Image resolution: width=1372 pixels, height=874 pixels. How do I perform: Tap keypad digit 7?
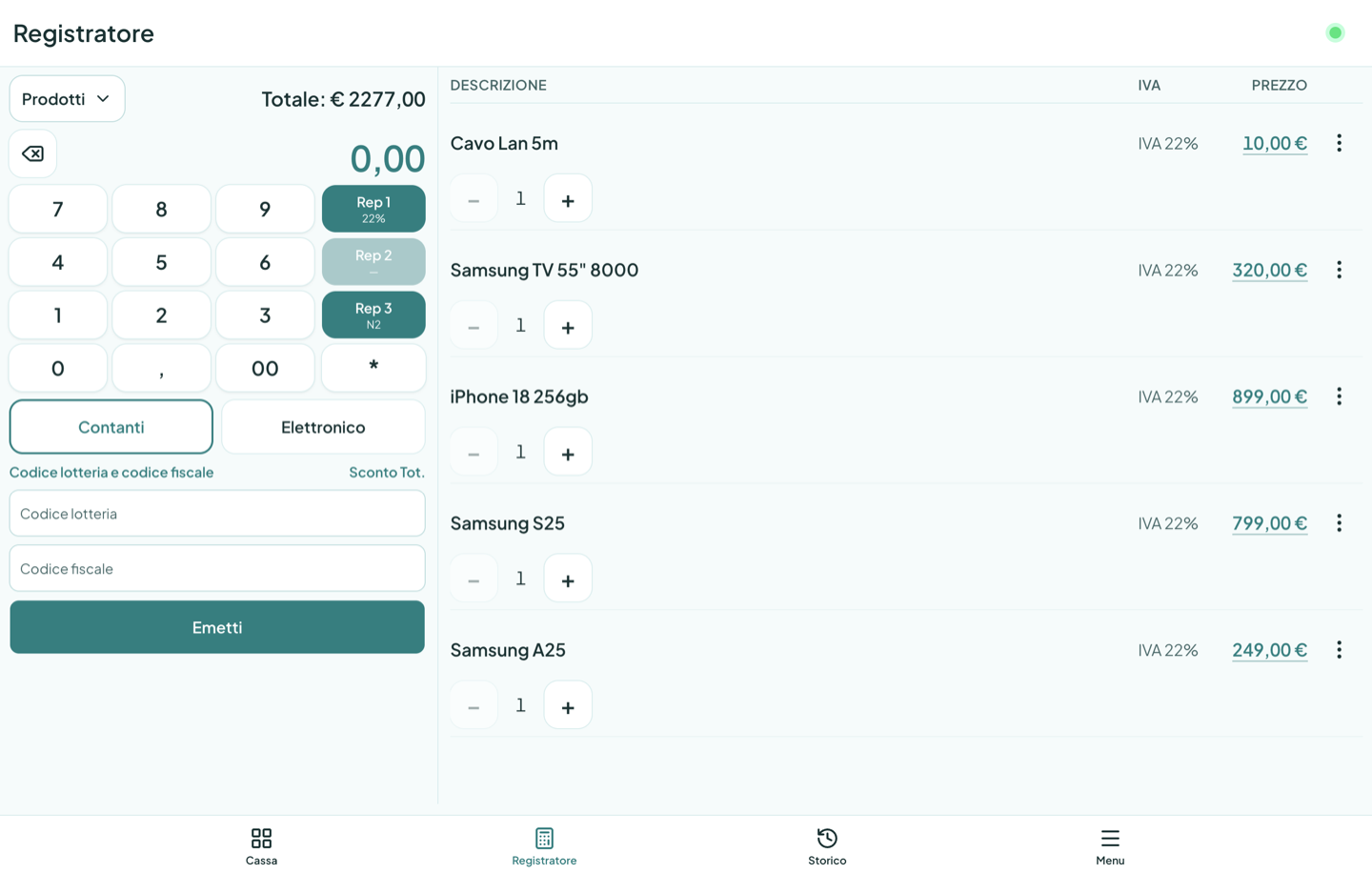pyautogui.click(x=58, y=209)
